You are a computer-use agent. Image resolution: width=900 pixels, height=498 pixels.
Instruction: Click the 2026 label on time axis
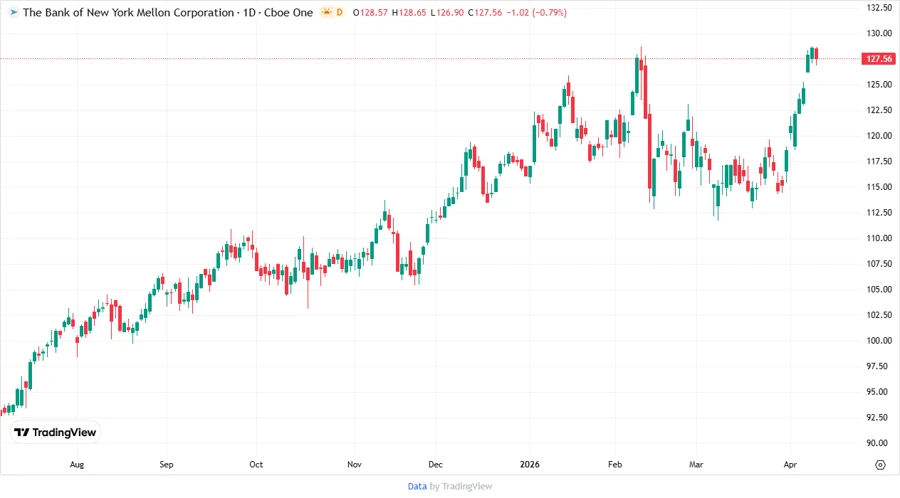click(530, 464)
